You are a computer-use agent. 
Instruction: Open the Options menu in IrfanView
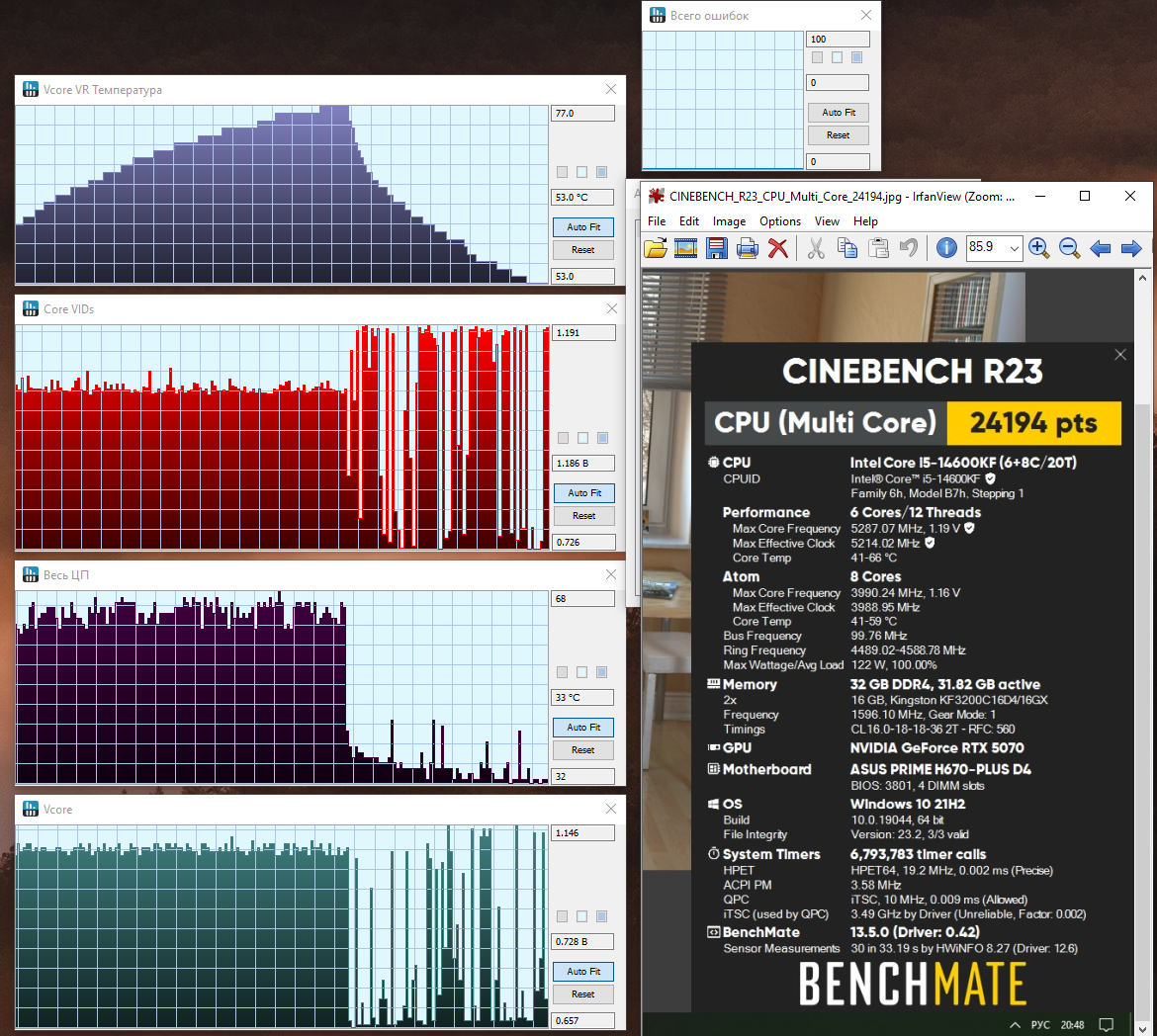point(780,221)
